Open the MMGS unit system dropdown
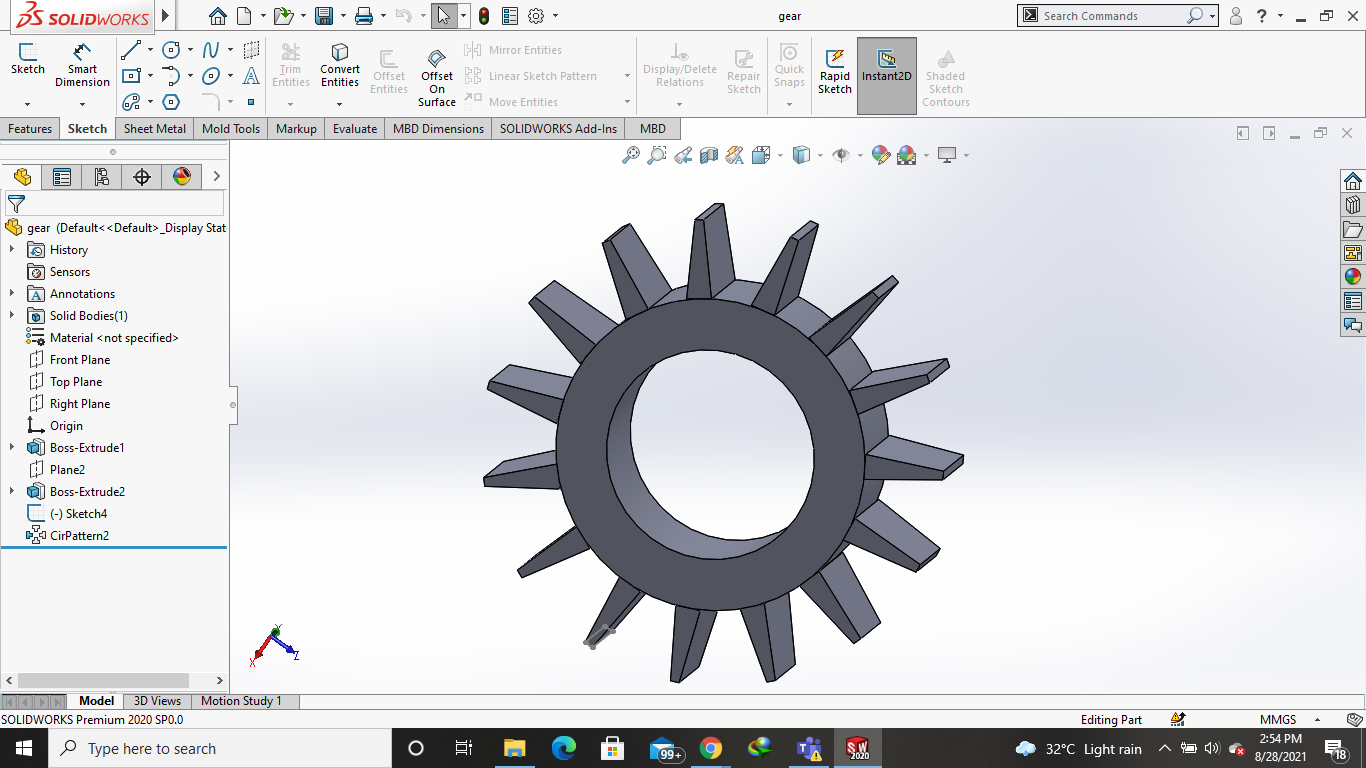The height and width of the screenshot is (768, 1366). [1316, 720]
